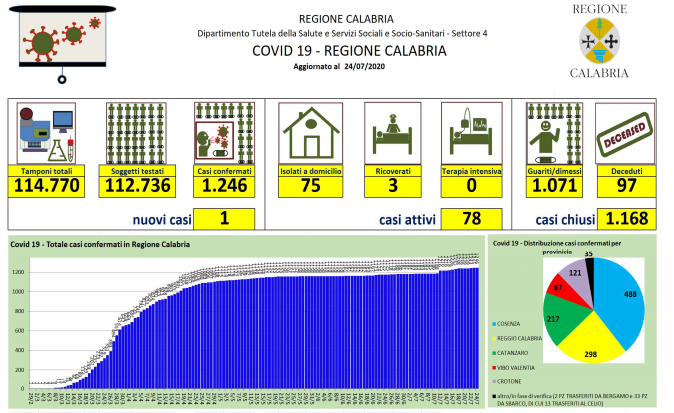Click the yellow Deceduti label
Screen dimensions: 674x413
pos(625,171)
